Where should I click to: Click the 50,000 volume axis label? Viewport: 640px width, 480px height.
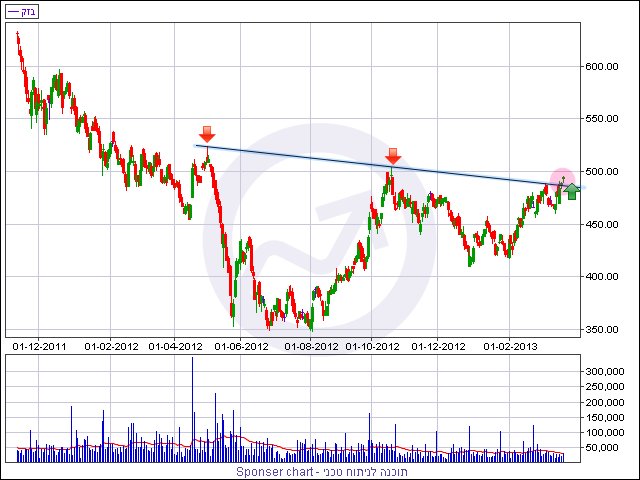(608, 447)
